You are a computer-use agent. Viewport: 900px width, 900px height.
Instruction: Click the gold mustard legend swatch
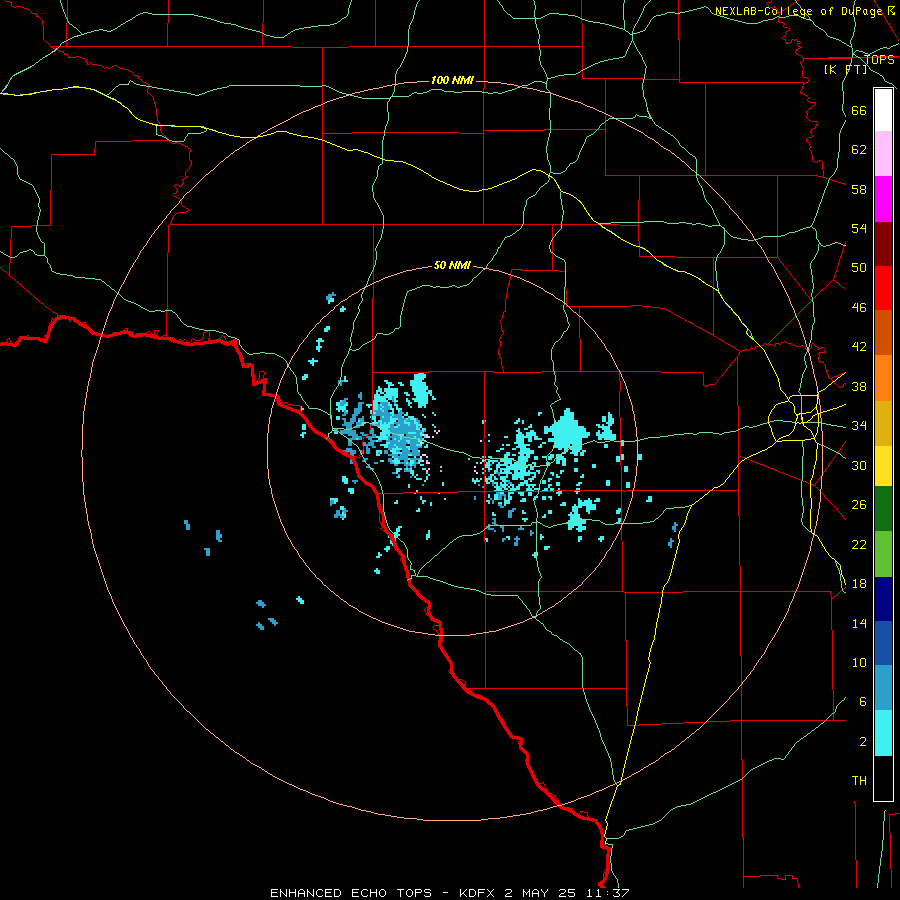point(883,423)
